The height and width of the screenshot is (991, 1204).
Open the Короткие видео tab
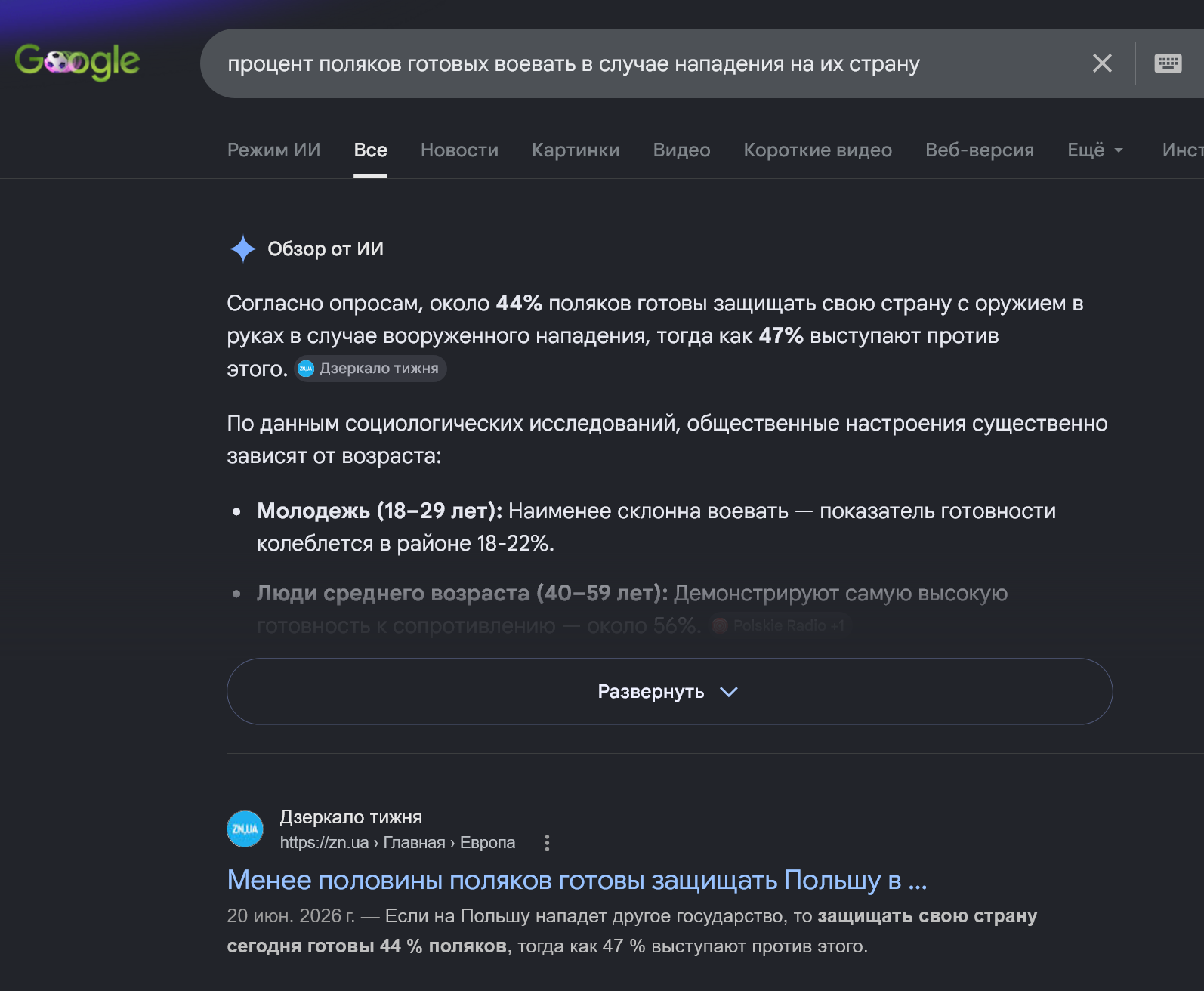click(x=818, y=150)
